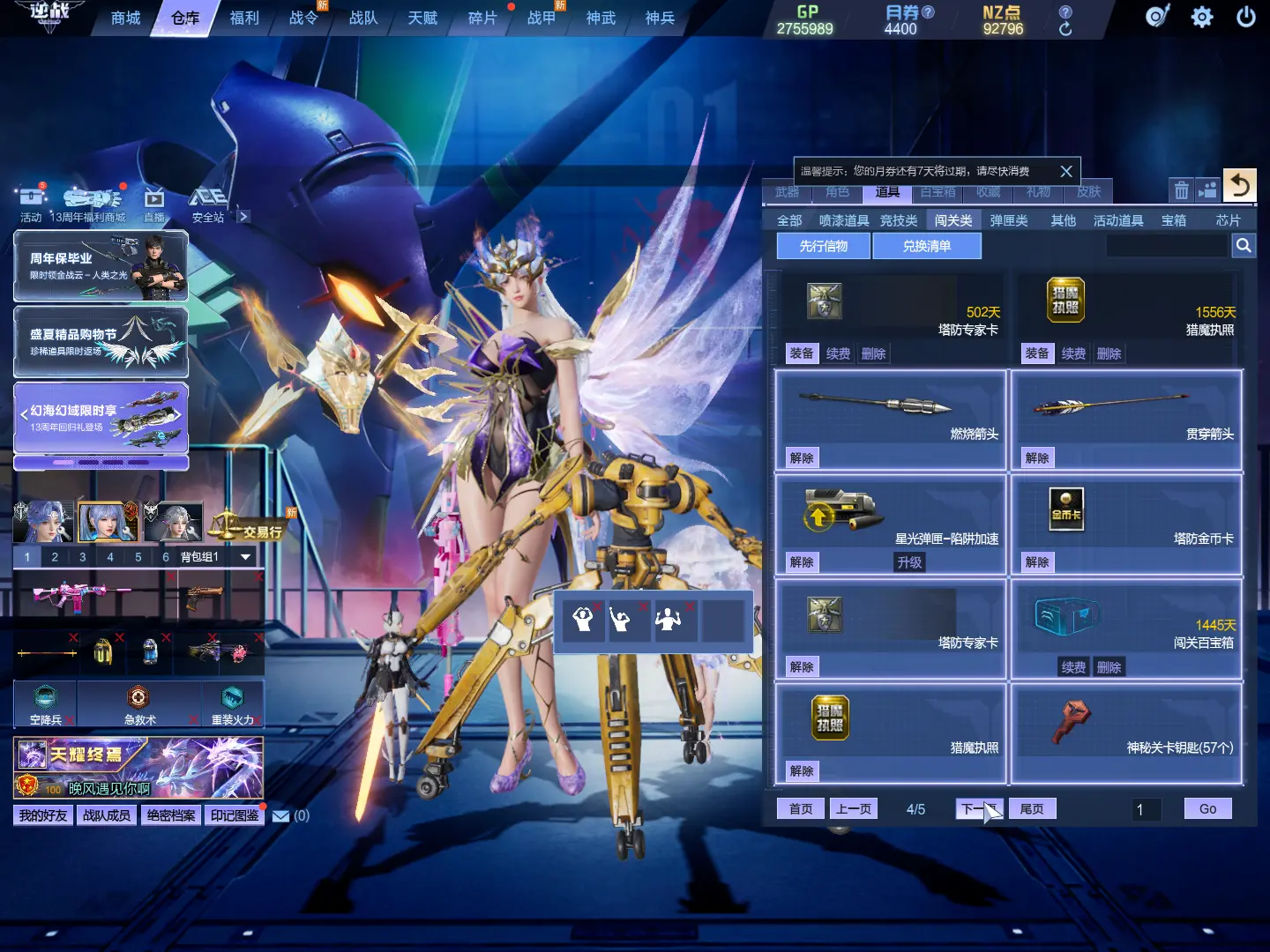Click the refresh currency icon
Screen dimensions: 1270x952
tap(1065, 29)
